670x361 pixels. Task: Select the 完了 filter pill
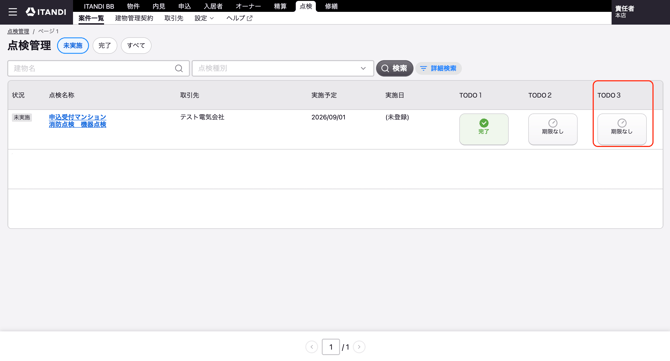[105, 46]
